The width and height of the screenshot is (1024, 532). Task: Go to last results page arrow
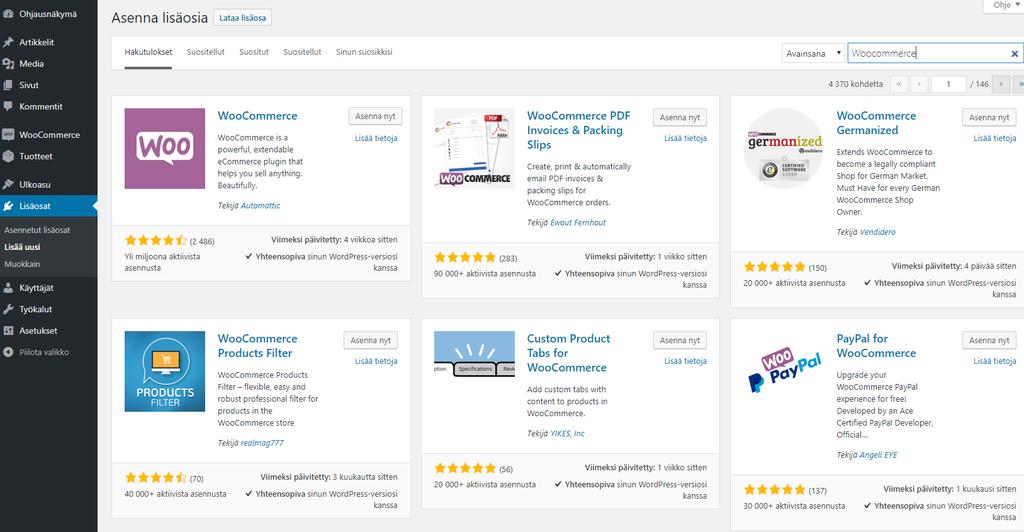pos(1019,84)
